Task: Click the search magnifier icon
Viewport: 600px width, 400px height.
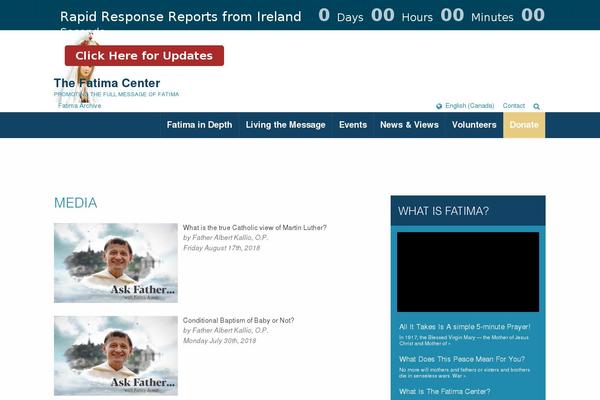Action: 536,106
